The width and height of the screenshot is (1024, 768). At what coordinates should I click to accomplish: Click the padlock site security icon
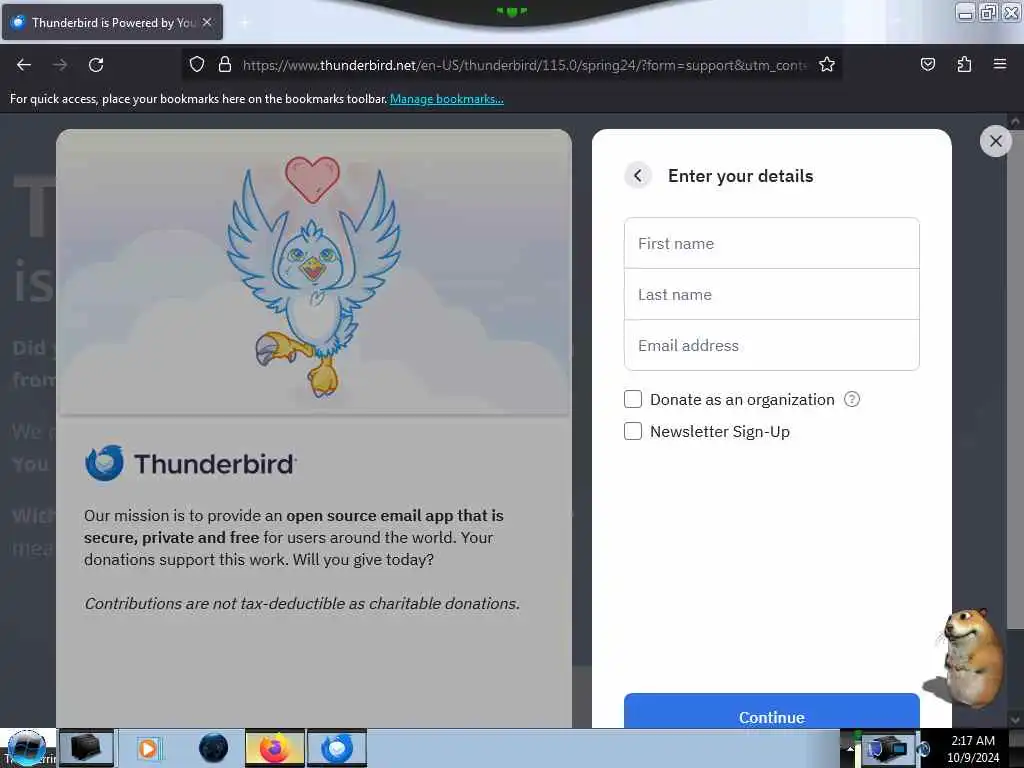coord(225,65)
